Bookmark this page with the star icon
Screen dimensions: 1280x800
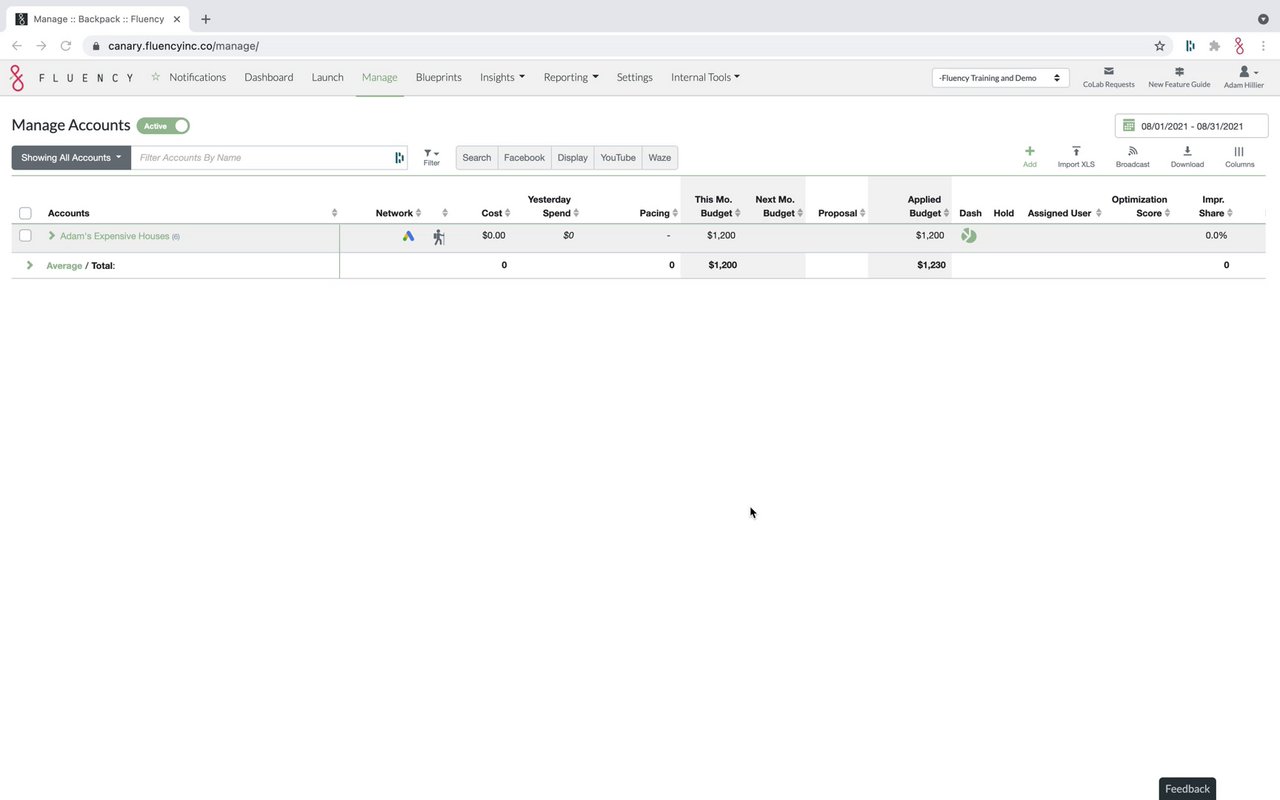pos(1160,46)
